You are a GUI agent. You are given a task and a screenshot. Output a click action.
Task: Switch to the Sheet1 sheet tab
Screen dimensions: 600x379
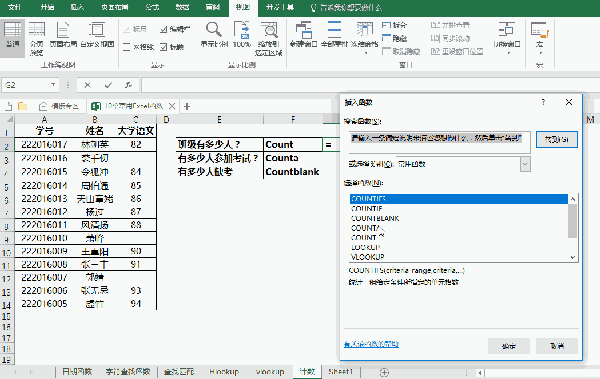click(340, 371)
